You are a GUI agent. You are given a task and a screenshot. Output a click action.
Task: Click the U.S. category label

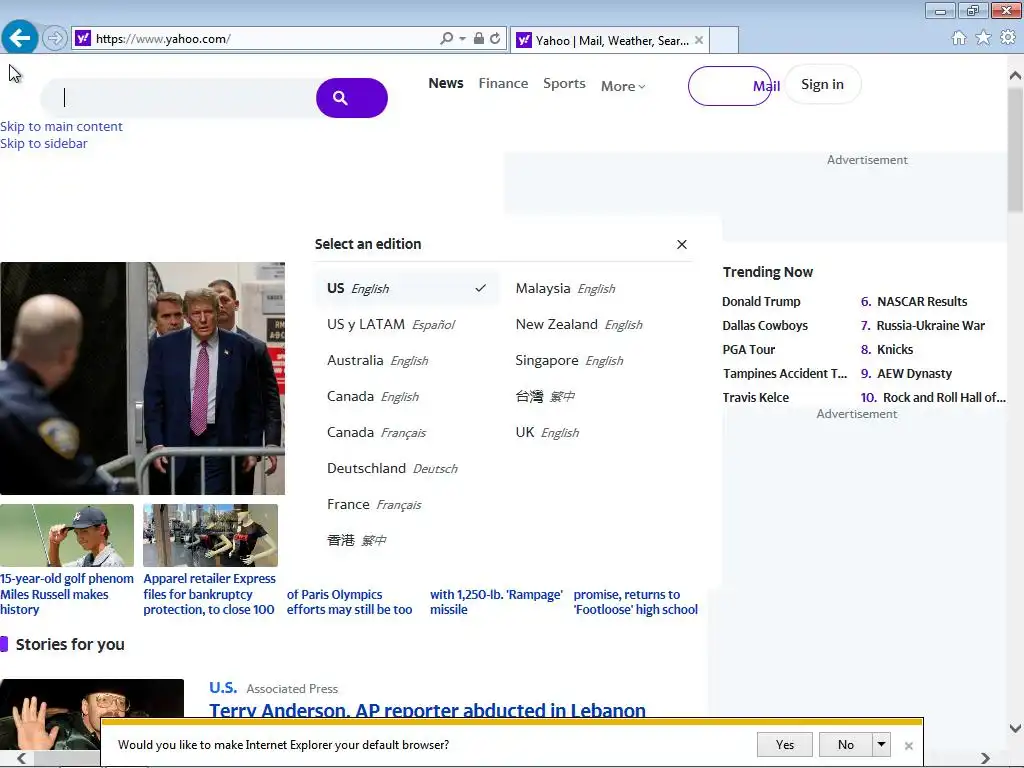223,688
